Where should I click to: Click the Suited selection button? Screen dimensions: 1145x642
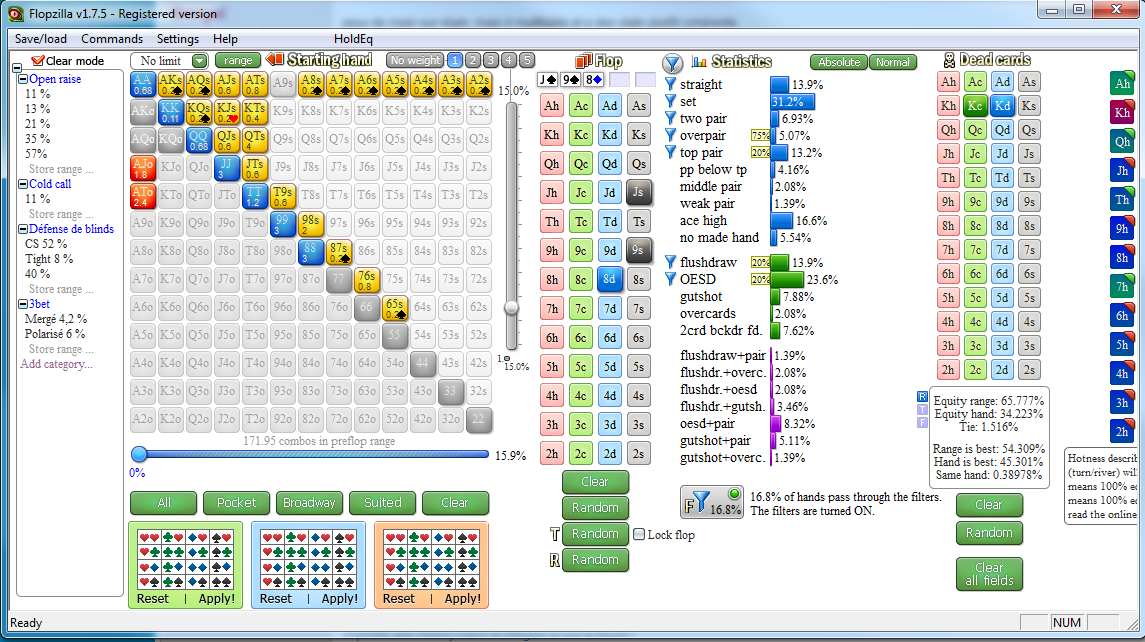tap(383, 502)
